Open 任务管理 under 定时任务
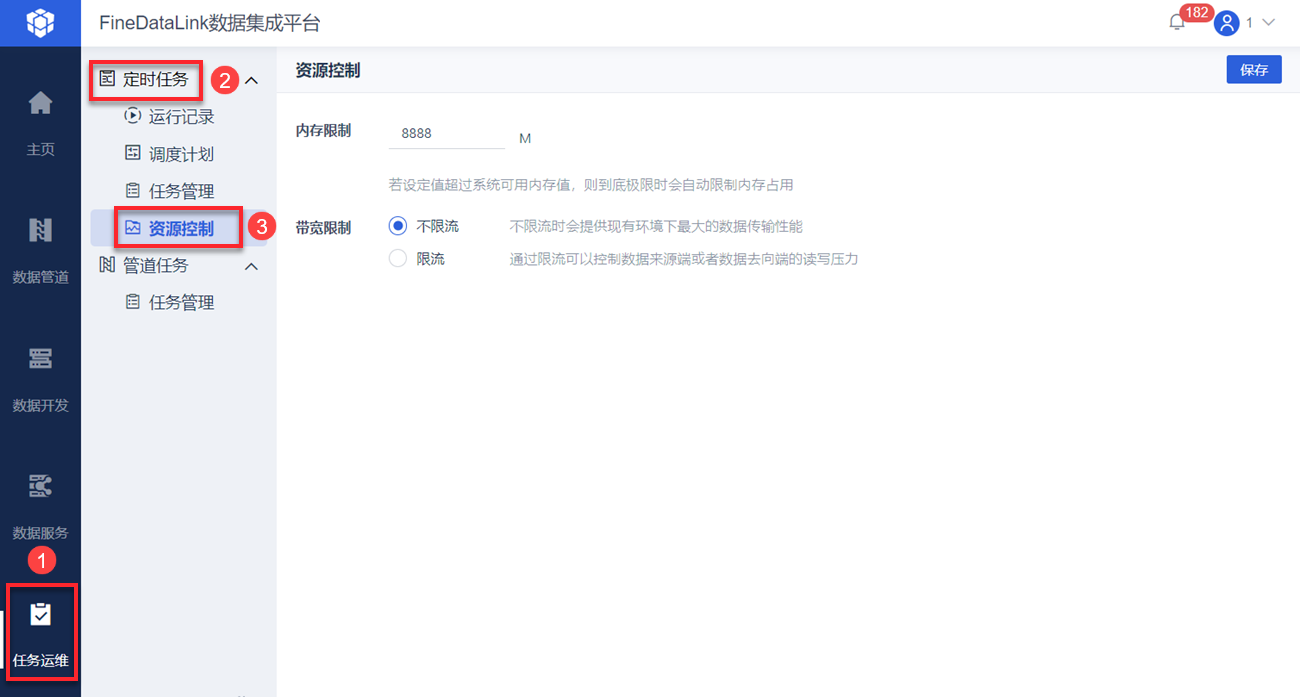The image size is (1300, 697). click(x=184, y=190)
